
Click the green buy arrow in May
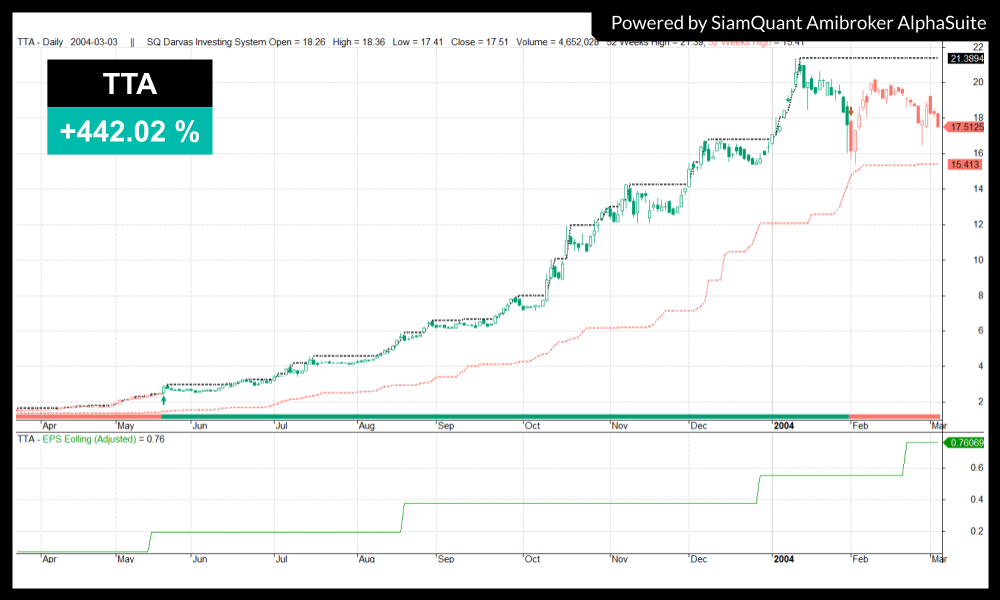(164, 400)
